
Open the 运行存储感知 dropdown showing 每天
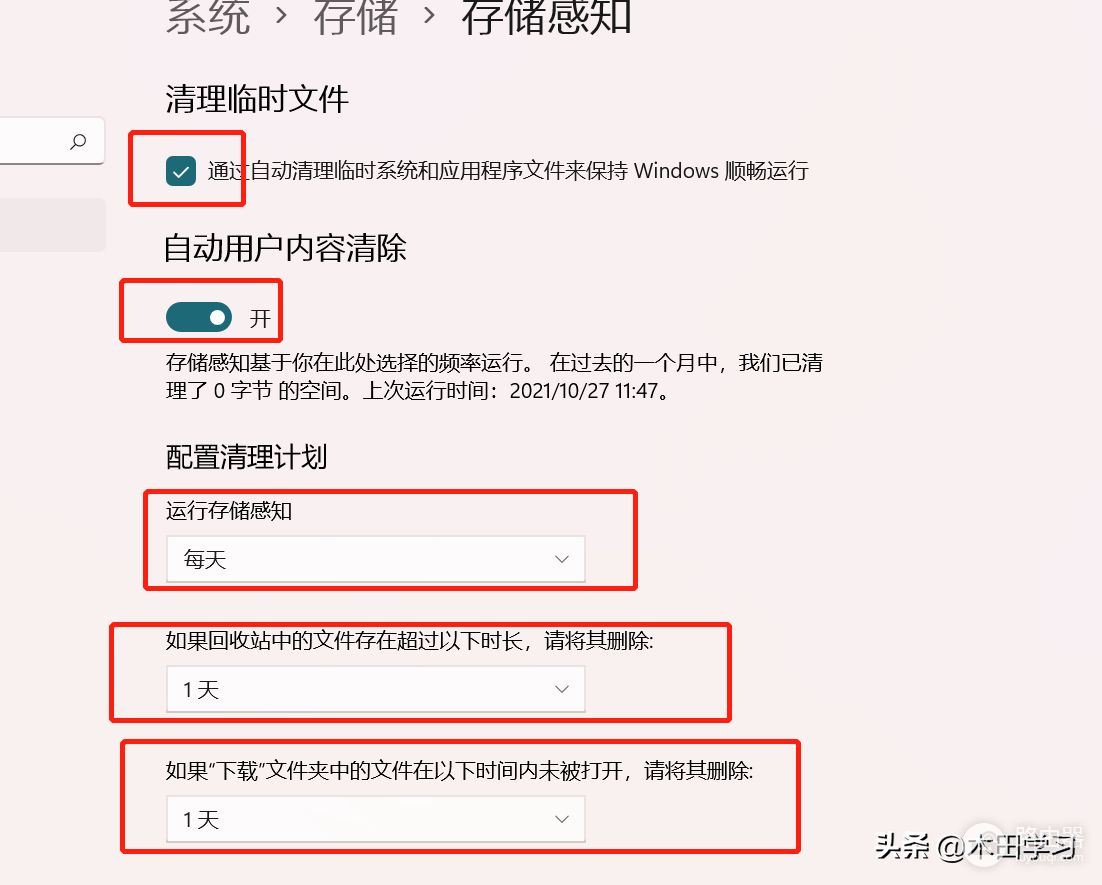click(x=375, y=559)
